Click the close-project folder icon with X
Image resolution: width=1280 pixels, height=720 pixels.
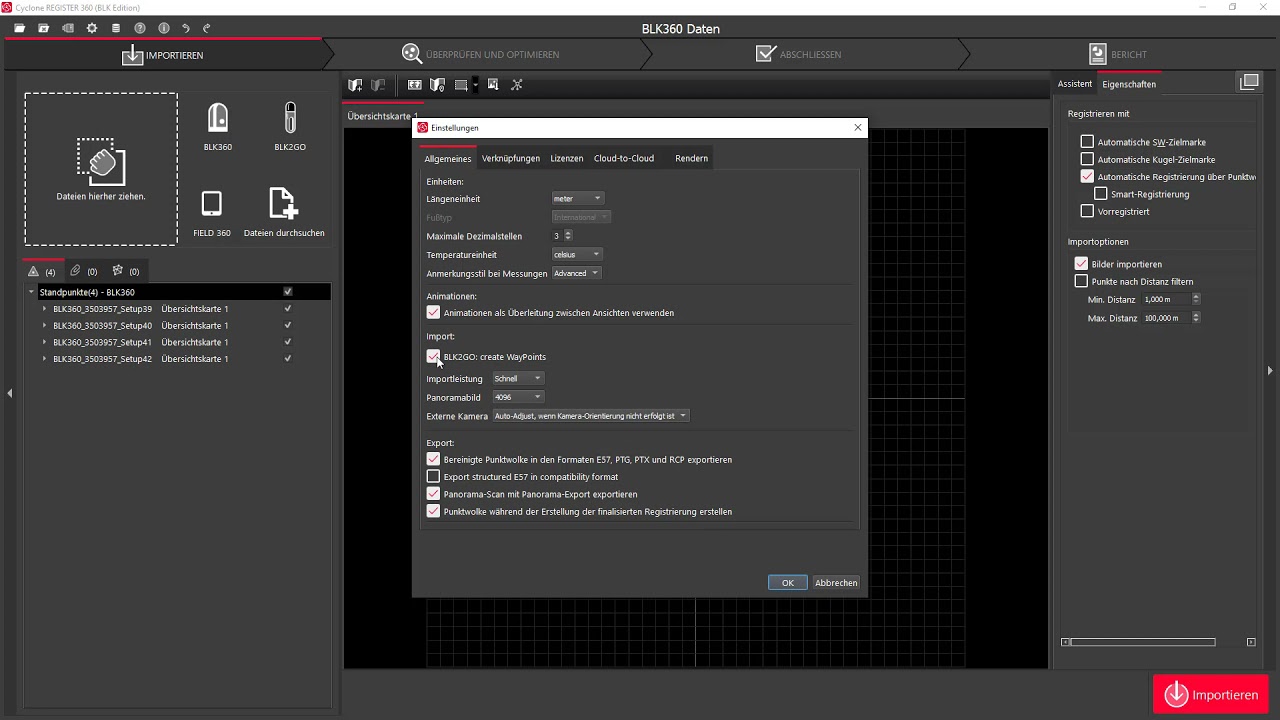(x=43, y=28)
